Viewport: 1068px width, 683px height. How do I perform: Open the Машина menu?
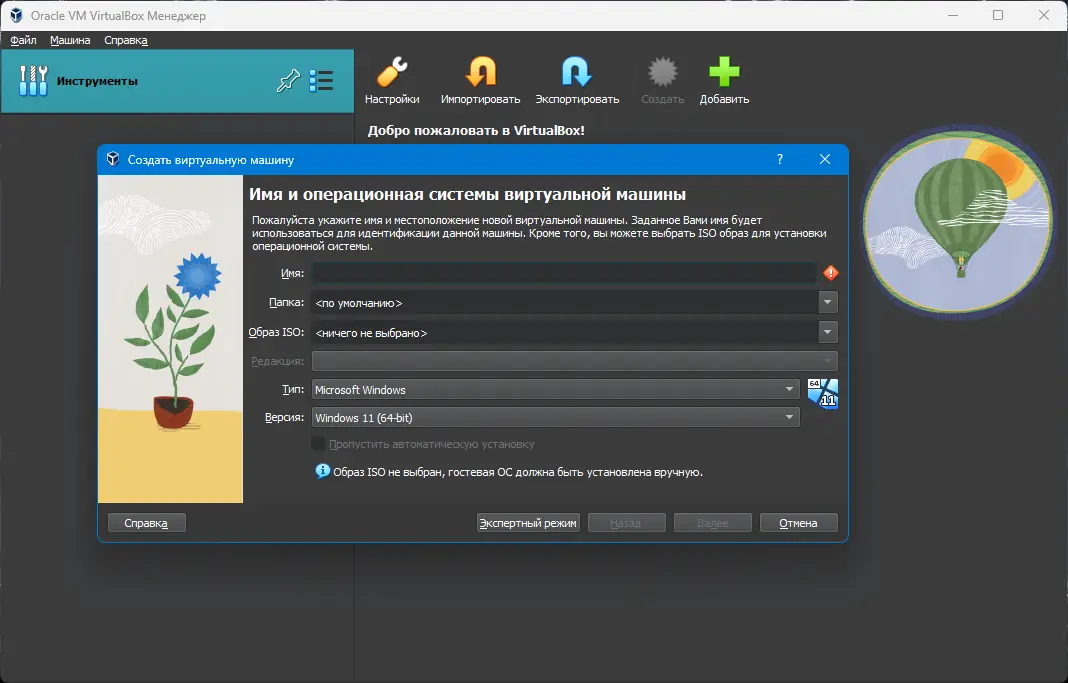pos(70,40)
